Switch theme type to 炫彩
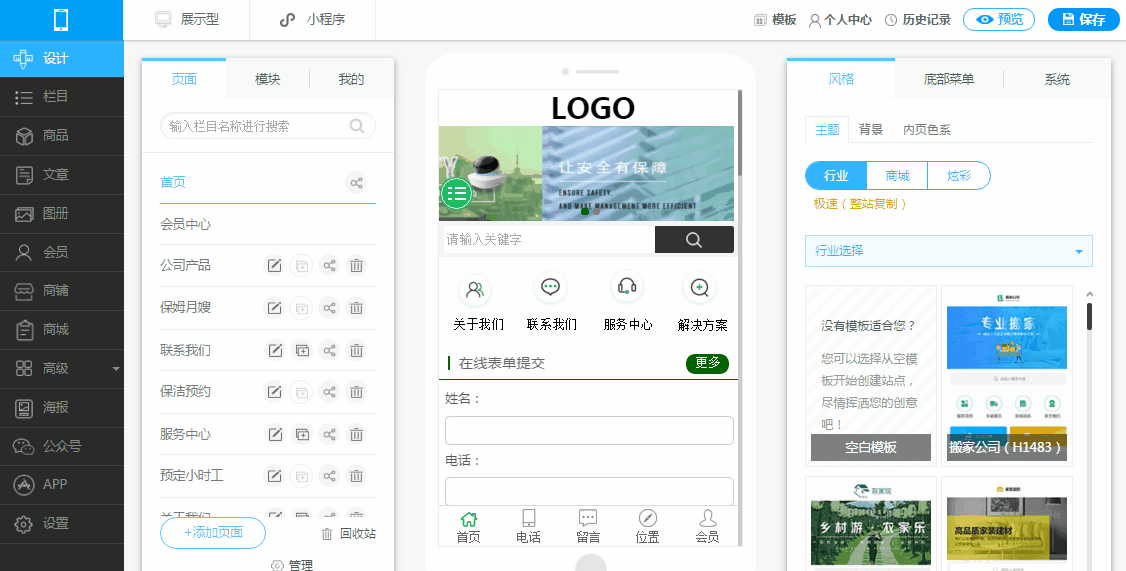Image resolution: width=1126 pixels, height=571 pixels. (958, 176)
